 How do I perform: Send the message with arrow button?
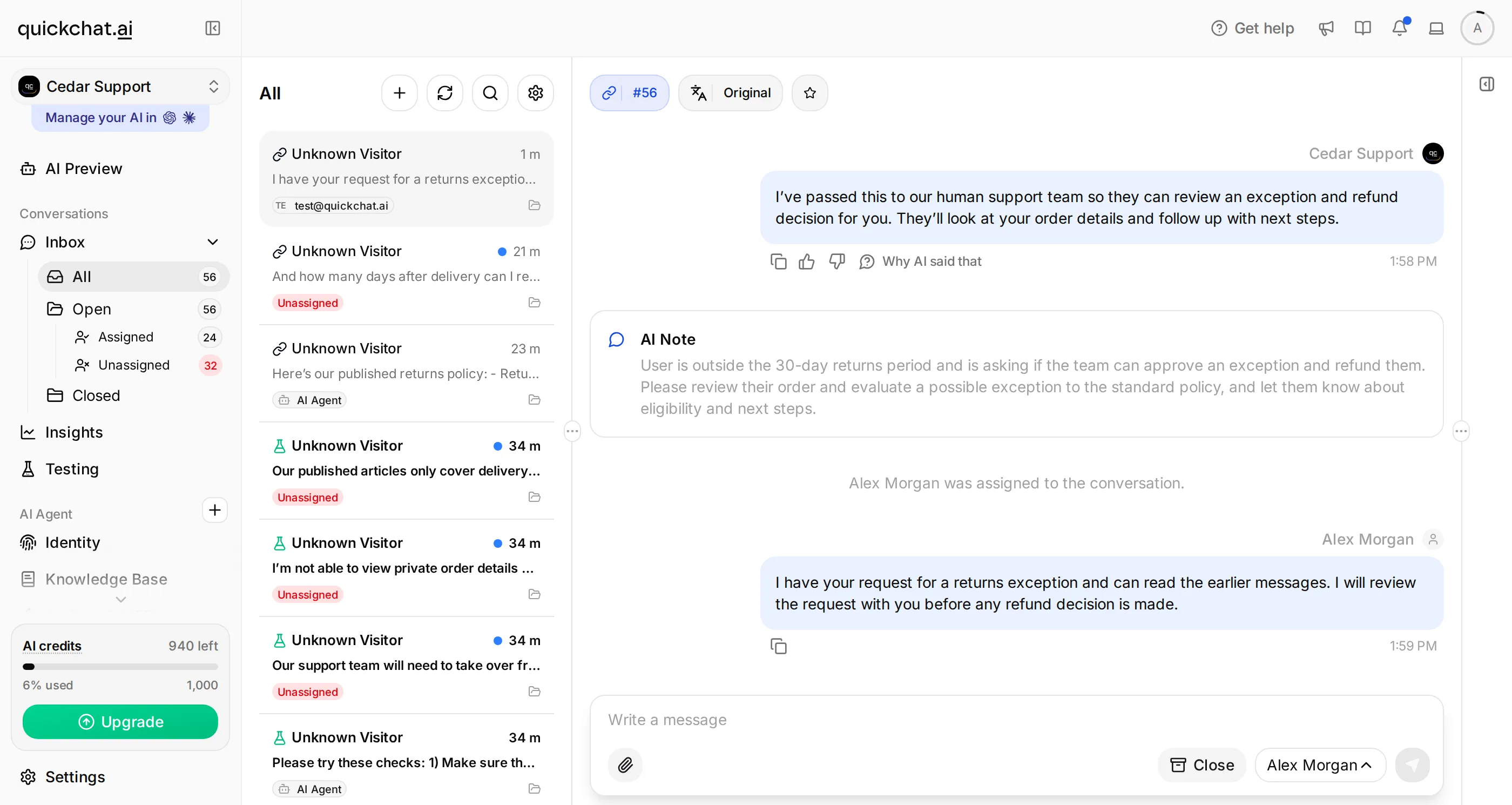pos(1412,764)
